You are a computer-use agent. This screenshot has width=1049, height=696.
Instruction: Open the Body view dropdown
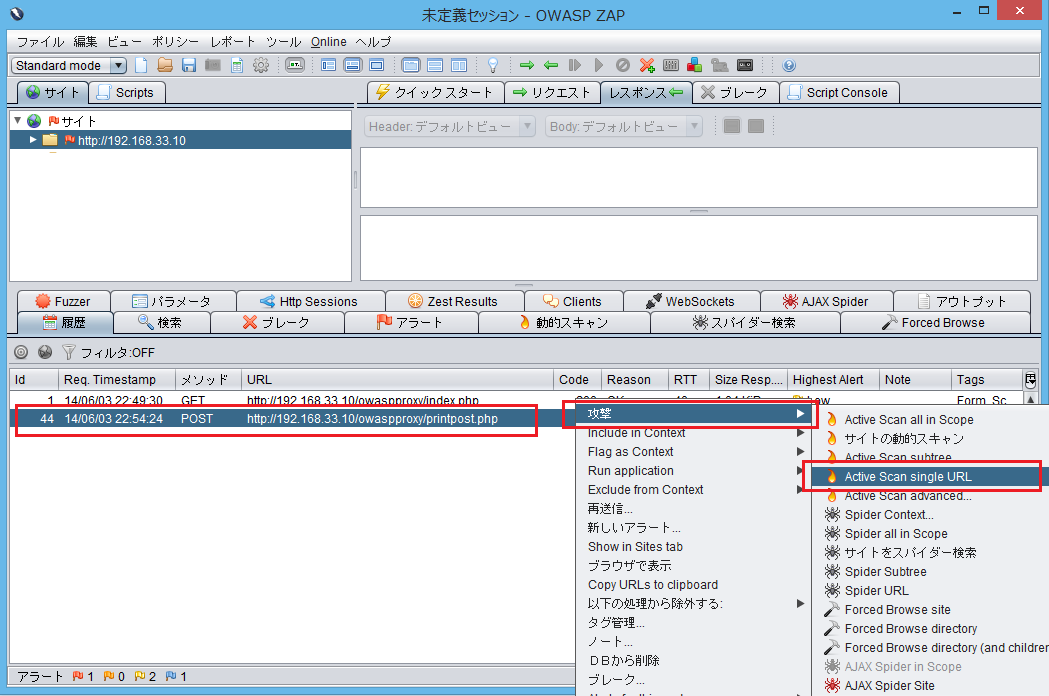(x=624, y=126)
